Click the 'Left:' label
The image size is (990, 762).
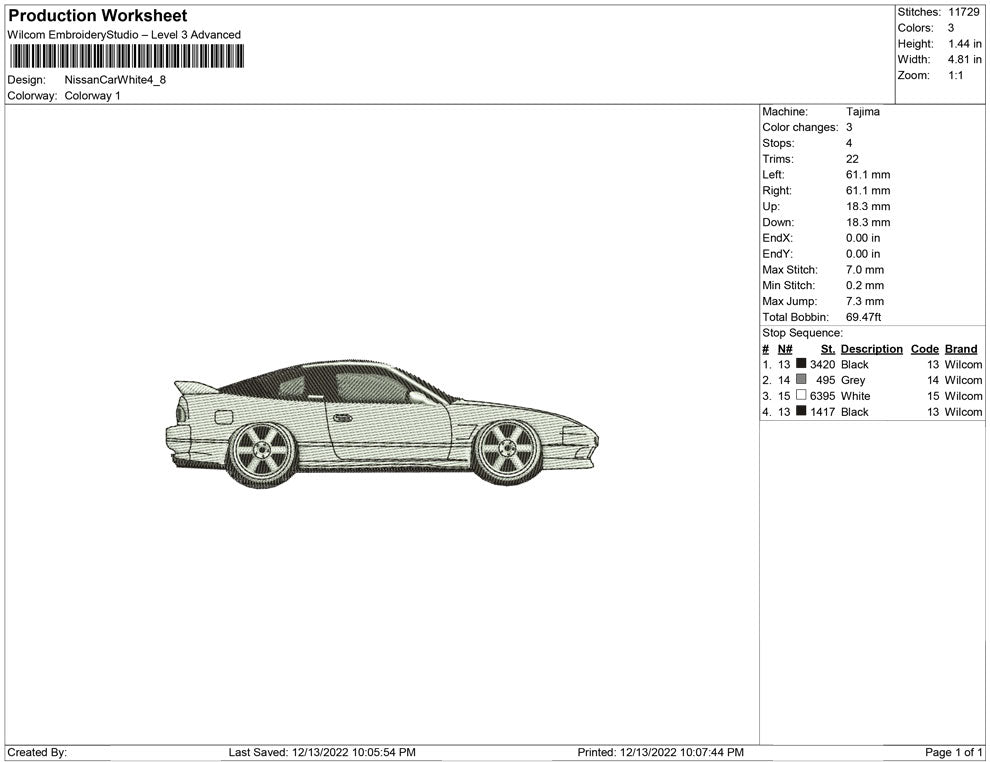[773, 175]
